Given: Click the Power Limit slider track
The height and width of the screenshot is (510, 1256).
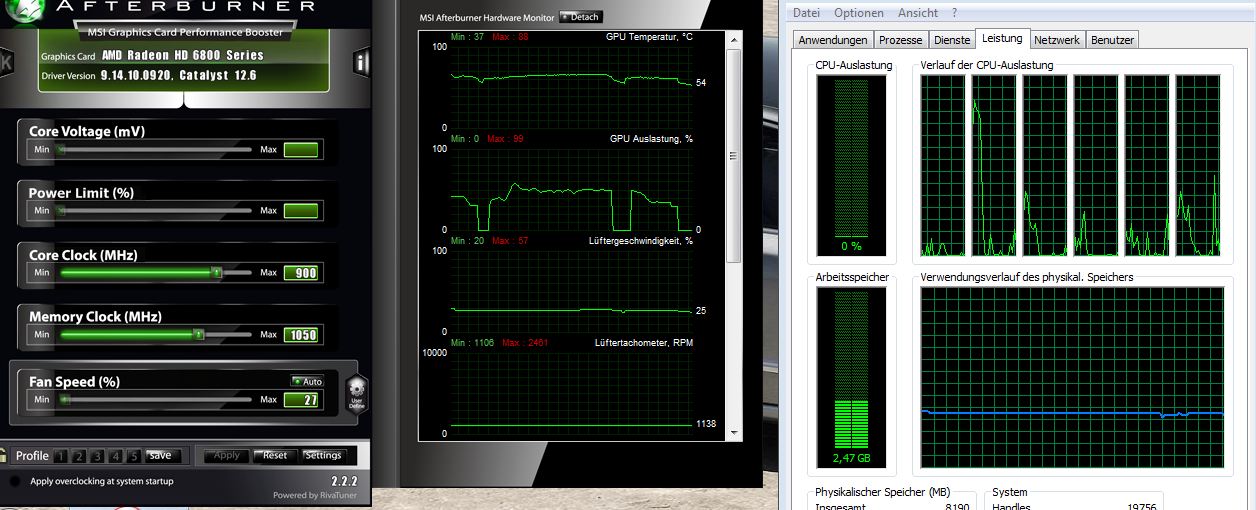Looking at the screenshot, I should pos(154,211).
